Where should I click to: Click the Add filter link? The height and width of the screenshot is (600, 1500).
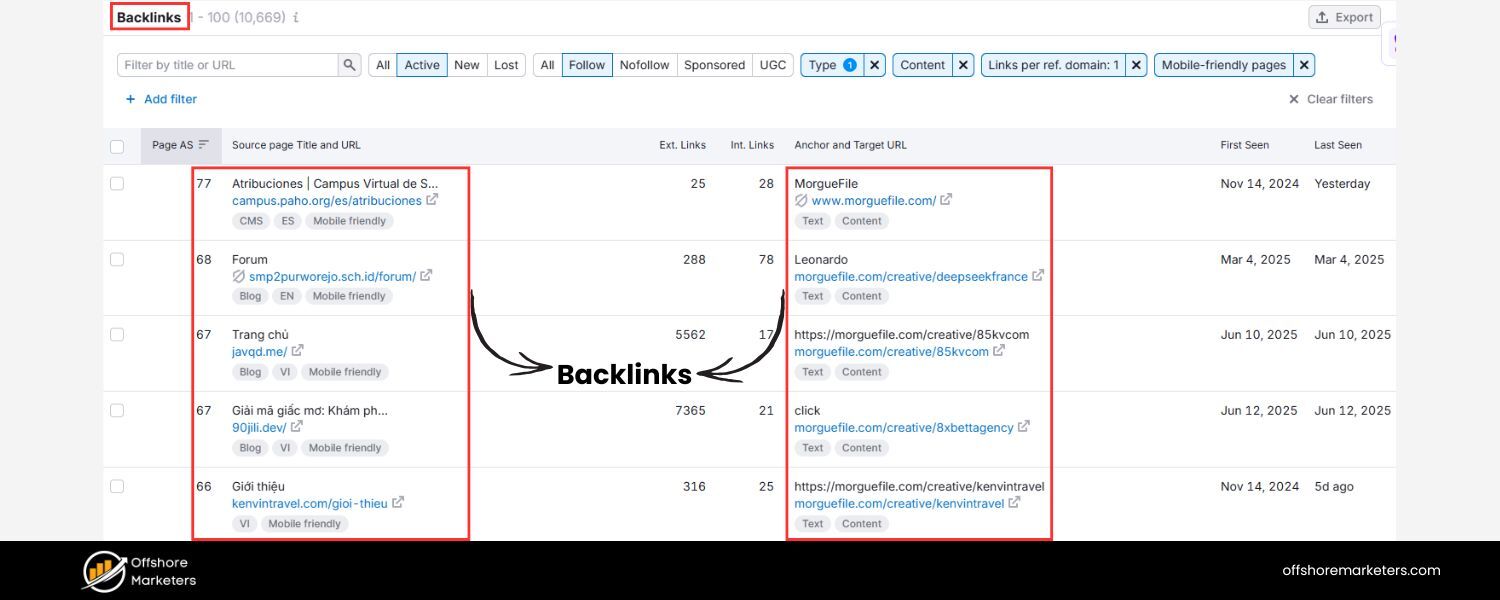[x=162, y=99]
